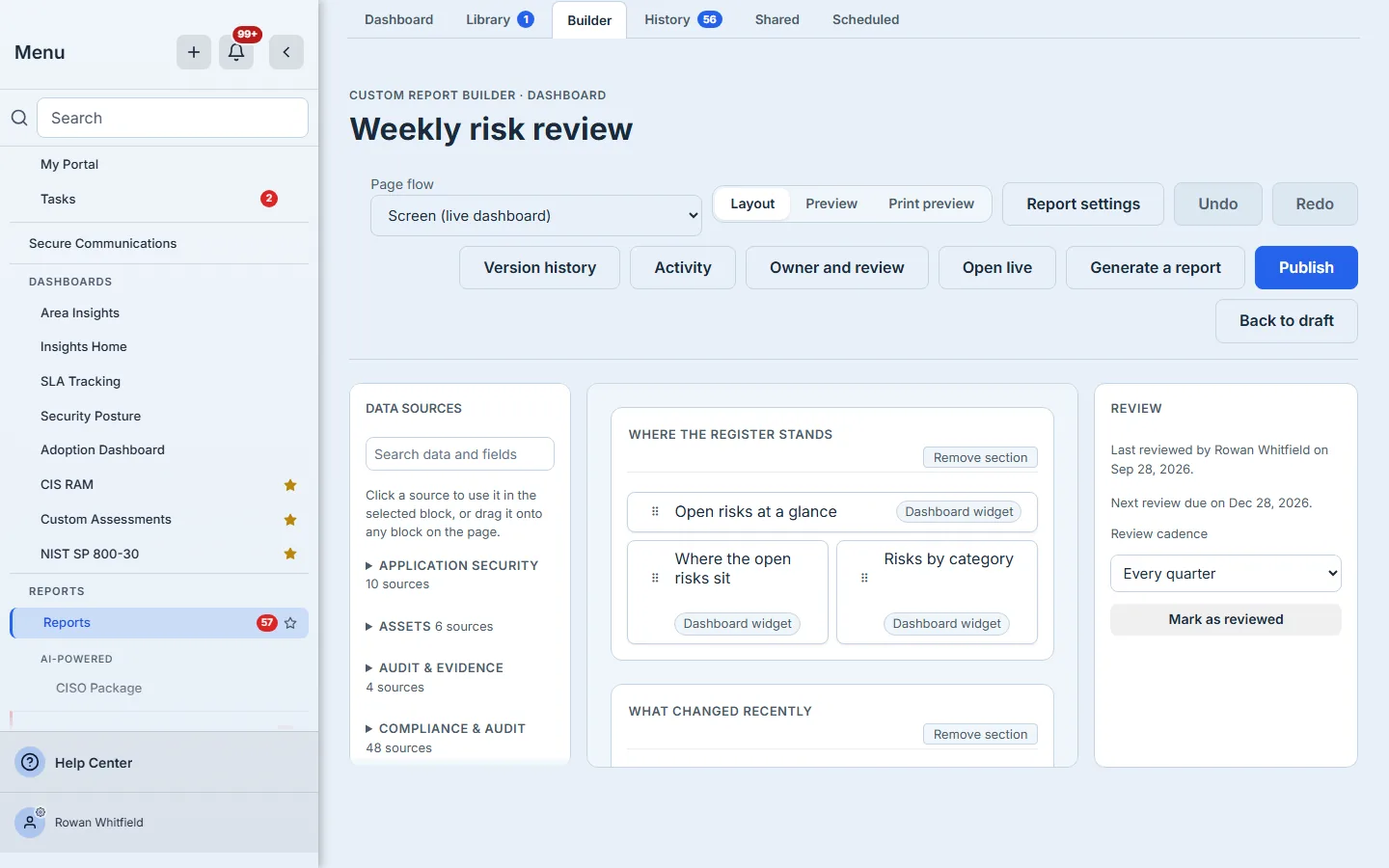Click the Search data and fields box

point(460,454)
